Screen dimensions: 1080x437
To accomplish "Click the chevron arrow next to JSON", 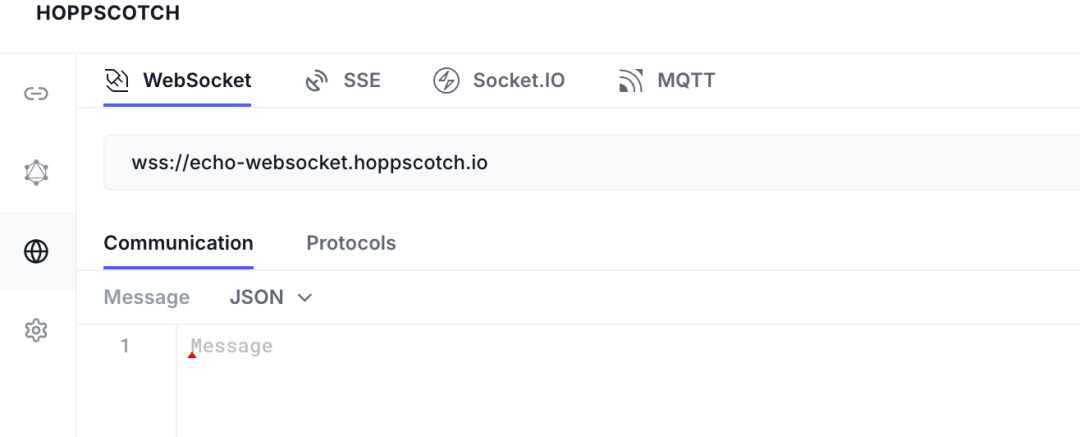I will pyautogui.click(x=305, y=297).
